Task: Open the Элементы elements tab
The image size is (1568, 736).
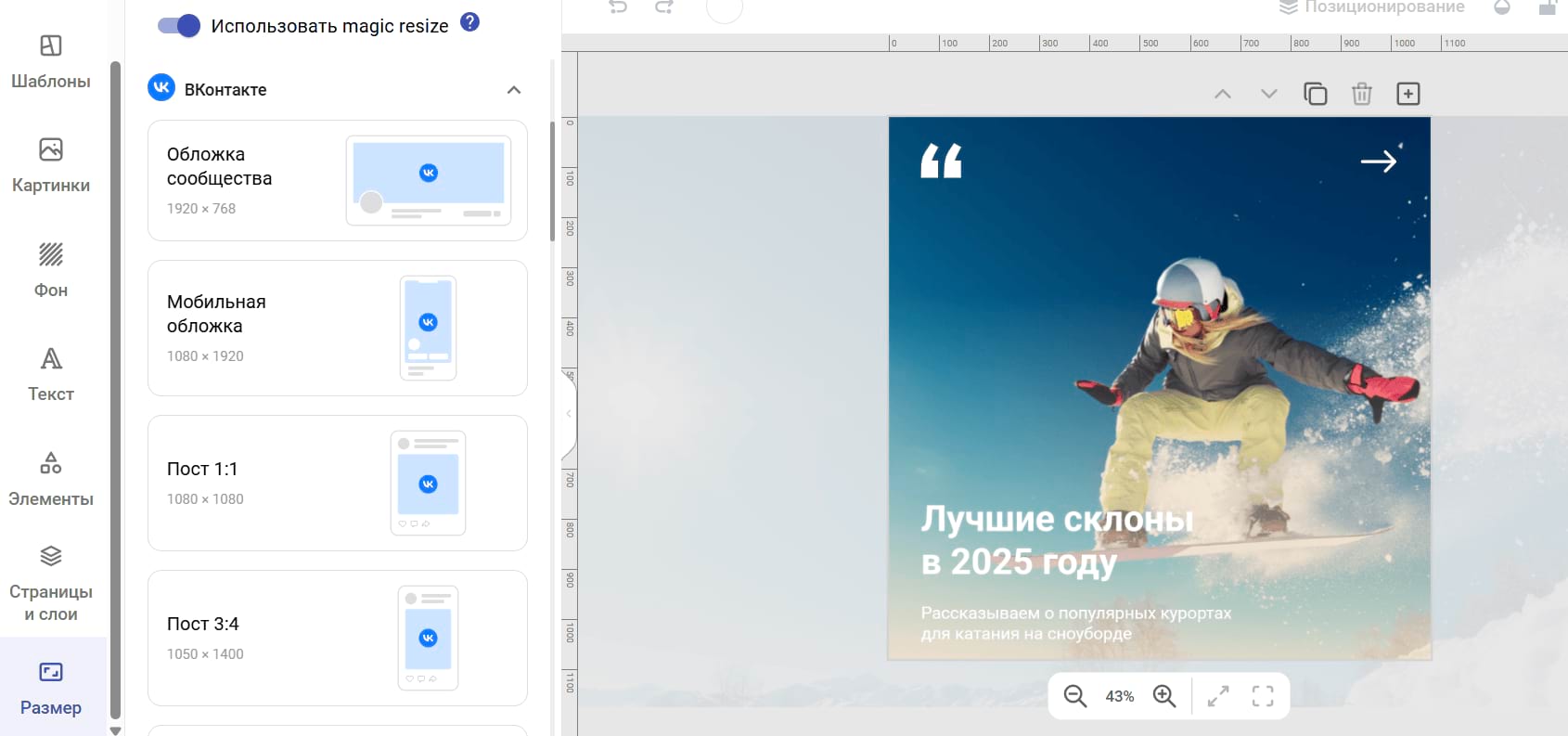Action: point(51,479)
